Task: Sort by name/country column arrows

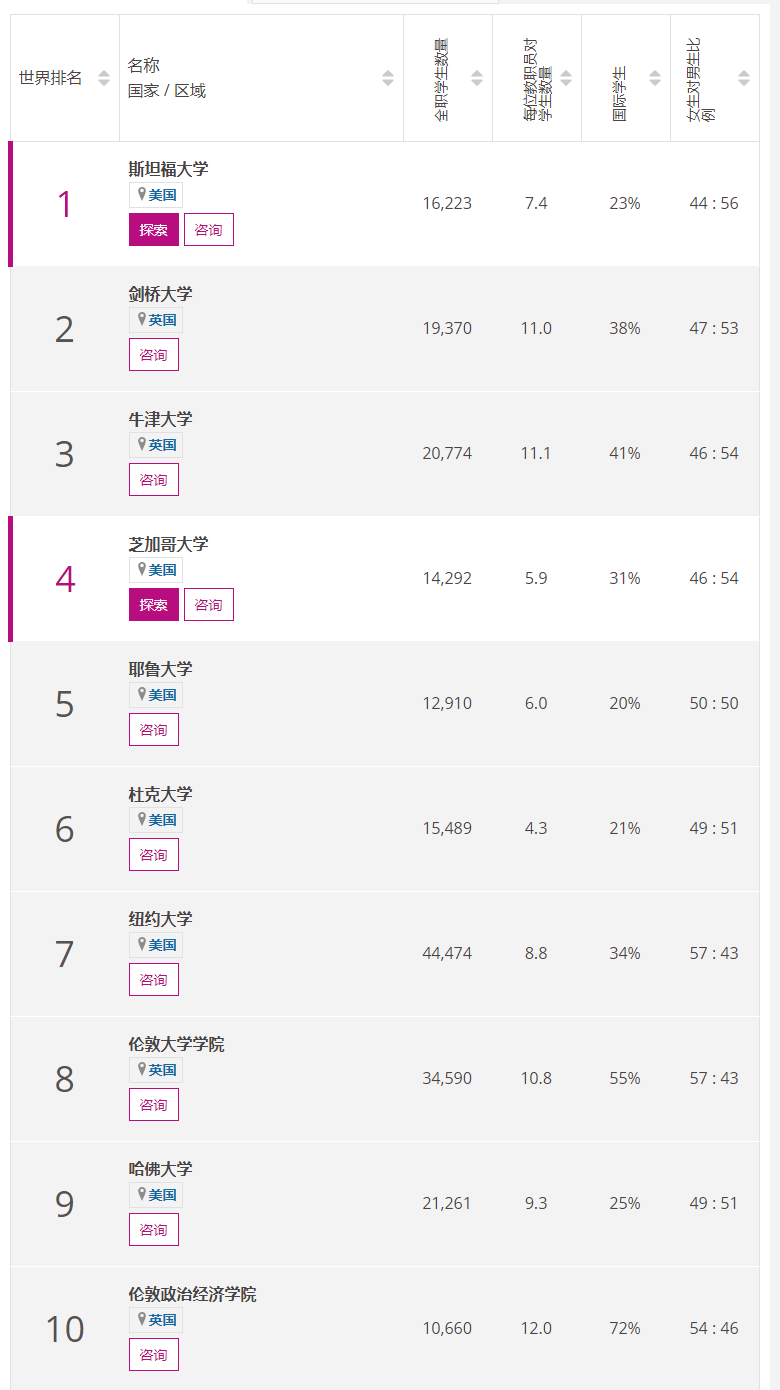Action: [388, 78]
